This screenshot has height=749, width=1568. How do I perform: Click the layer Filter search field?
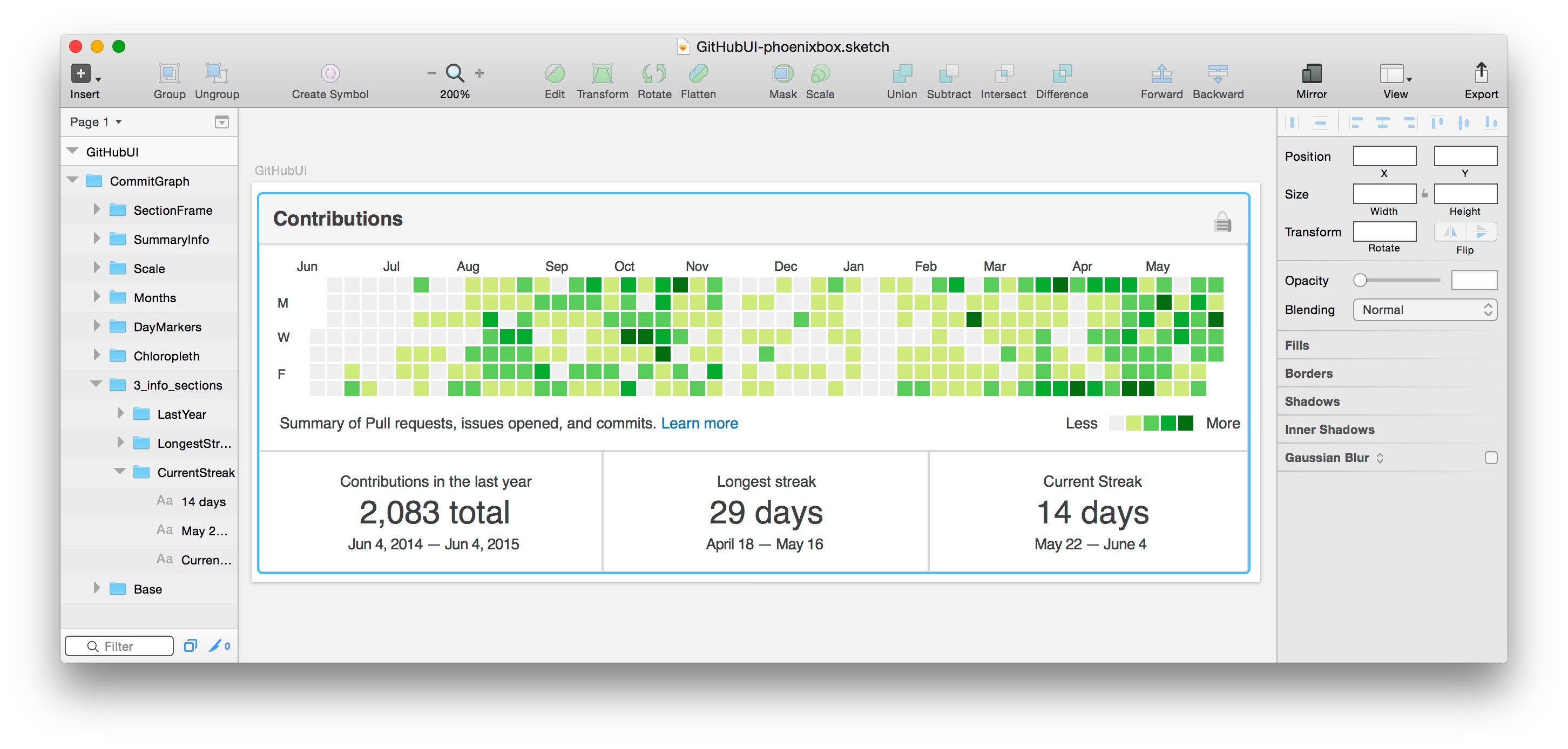[x=119, y=646]
